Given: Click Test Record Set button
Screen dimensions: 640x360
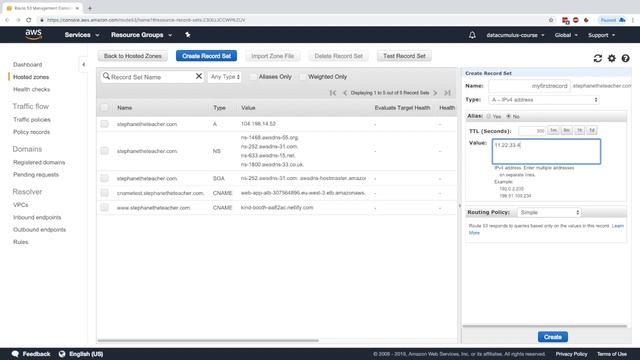Looking at the screenshot, I should coord(404,56).
